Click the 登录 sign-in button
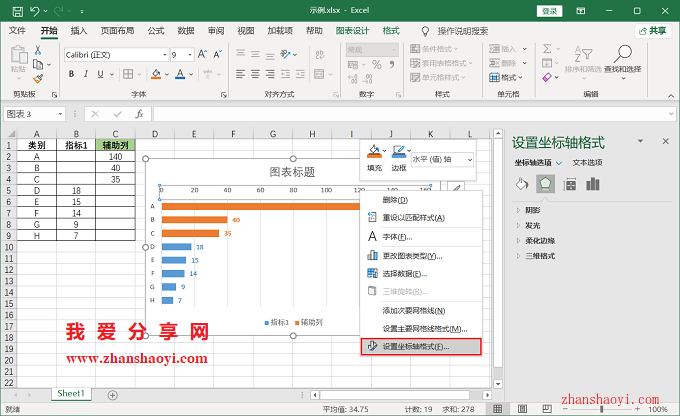 coord(549,11)
